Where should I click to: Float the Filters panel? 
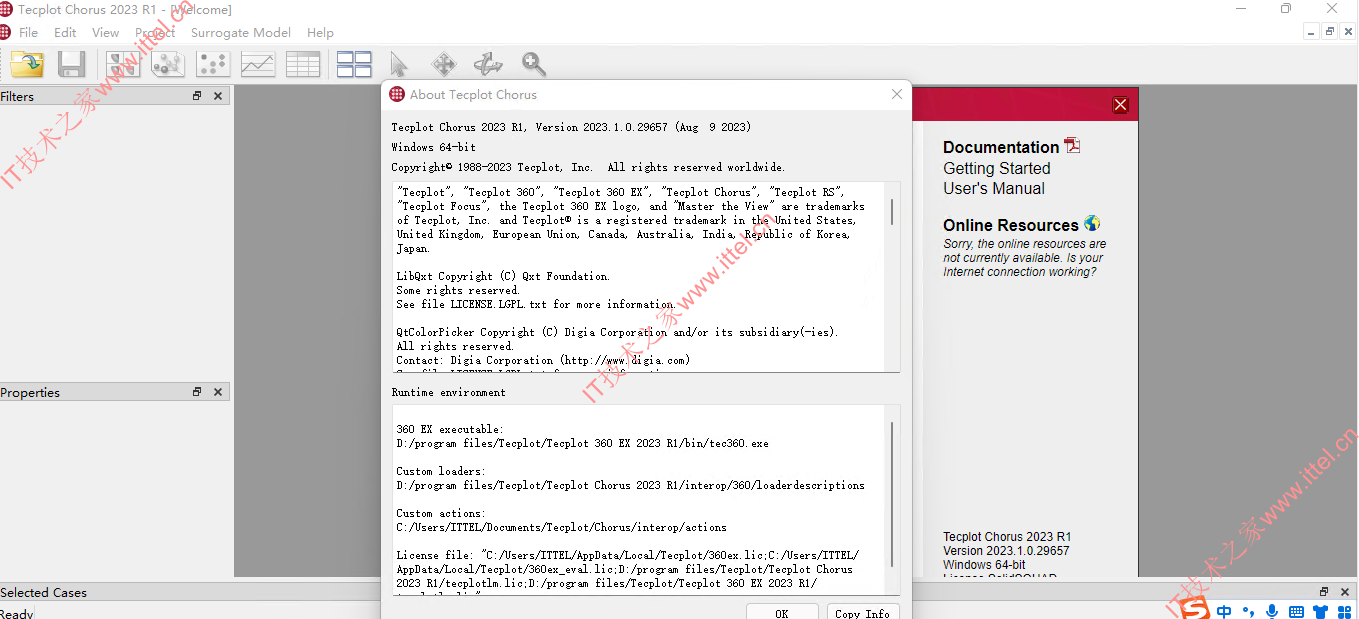tap(197, 96)
